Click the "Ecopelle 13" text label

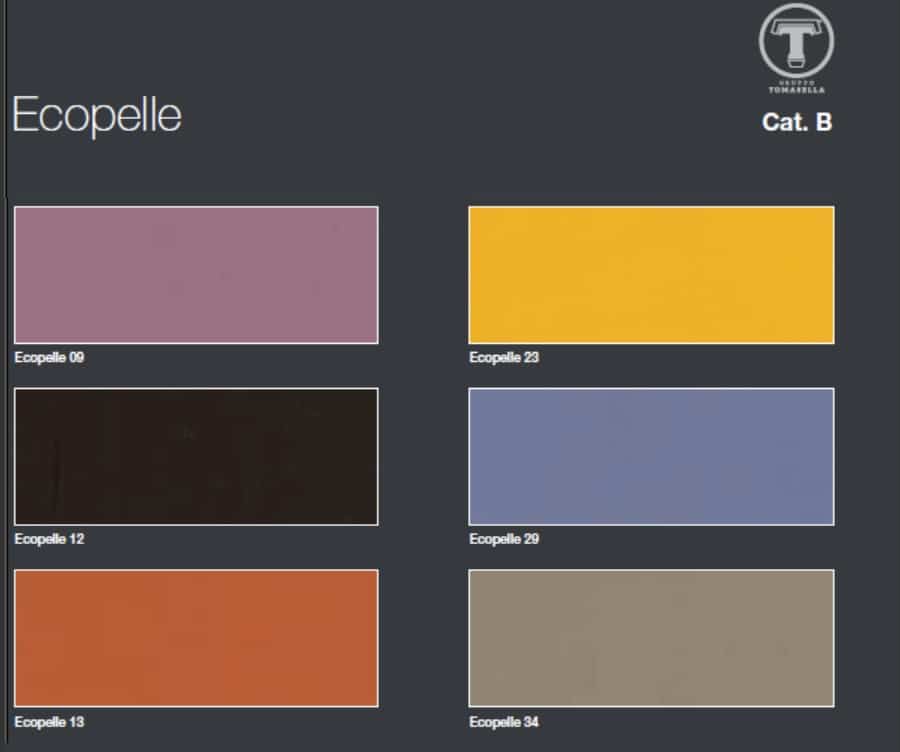pyautogui.click(x=49, y=721)
